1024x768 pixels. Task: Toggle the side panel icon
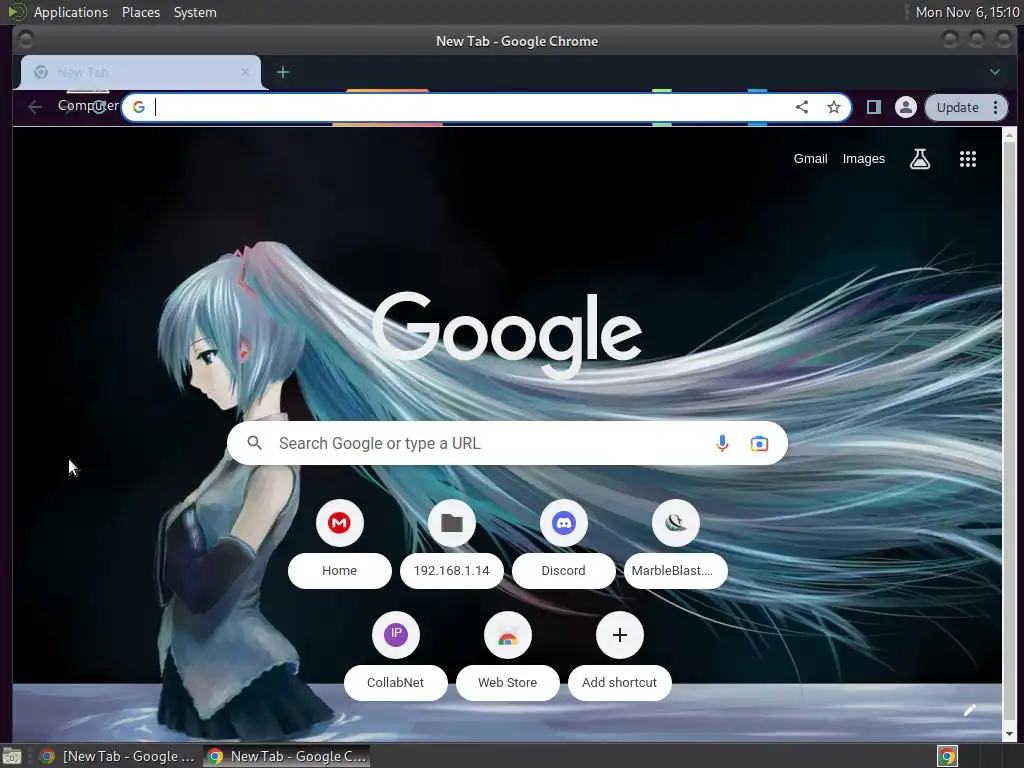[x=873, y=107]
